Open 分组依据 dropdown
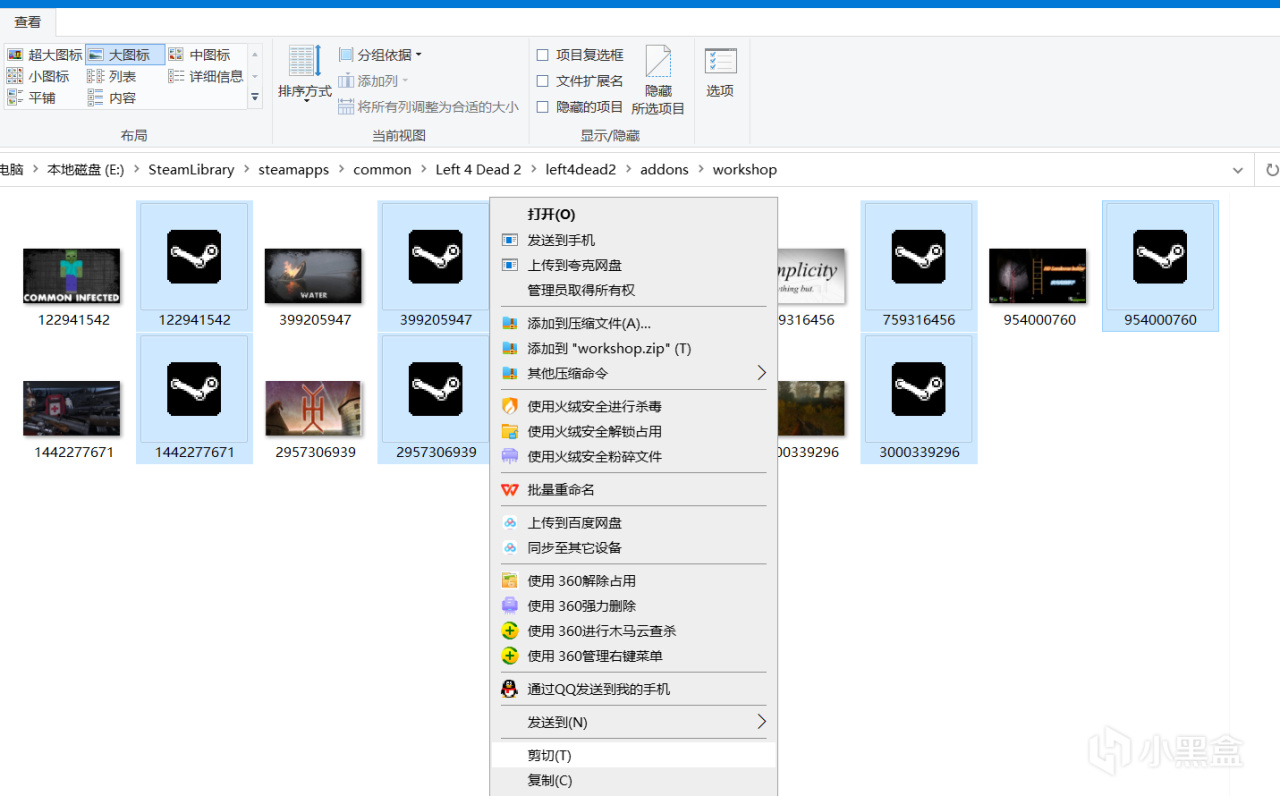 click(x=381, y=55)
